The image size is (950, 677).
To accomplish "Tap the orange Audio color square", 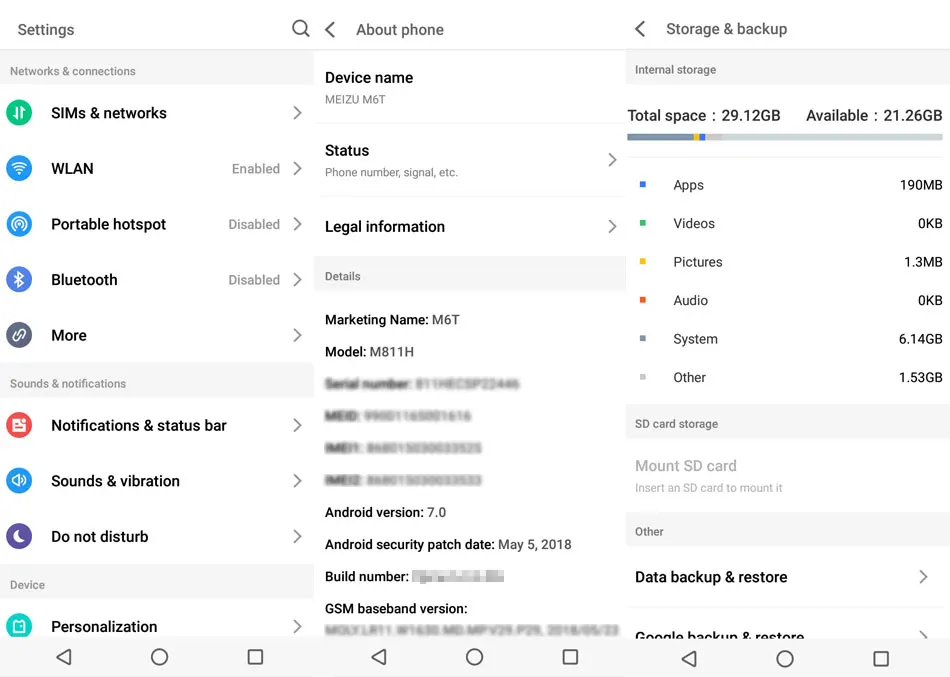I will (x=643, y=300).
